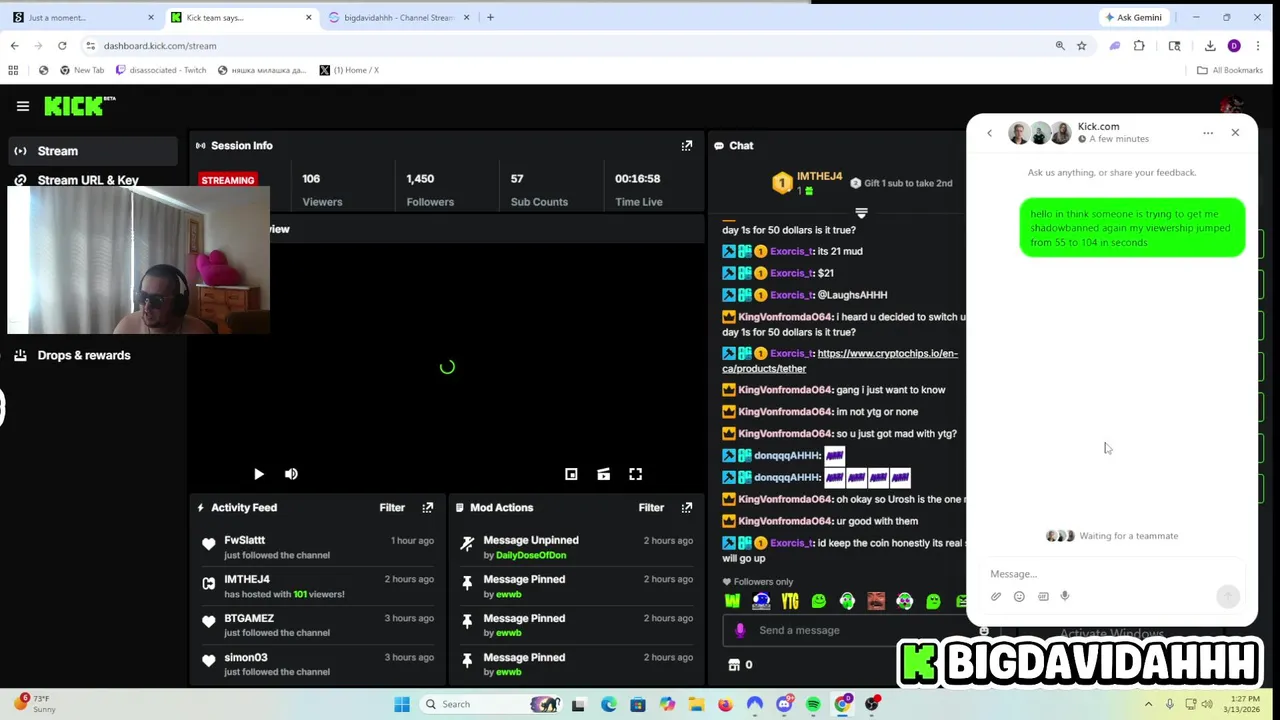
Task: Switch to bigdavidahhh Channel Stream tab
Action: click(398, 17)
